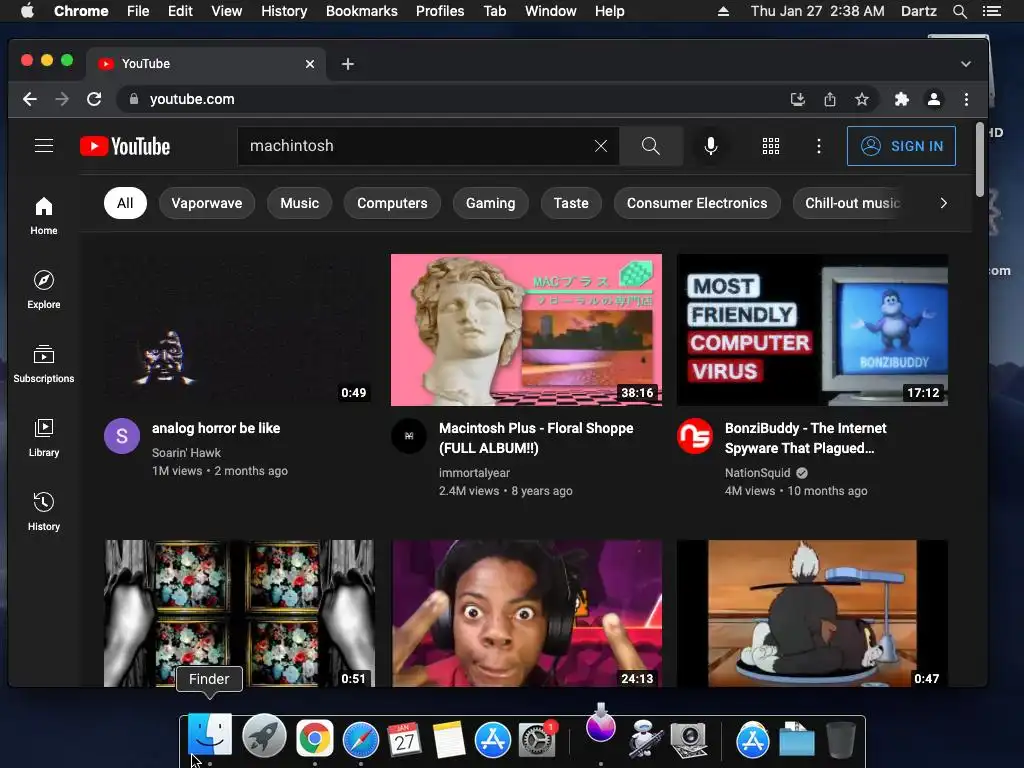Open YouTube apps grid menu
Image resolution: width=1024 pixels, height=768 pixels.
click(771, 146)
